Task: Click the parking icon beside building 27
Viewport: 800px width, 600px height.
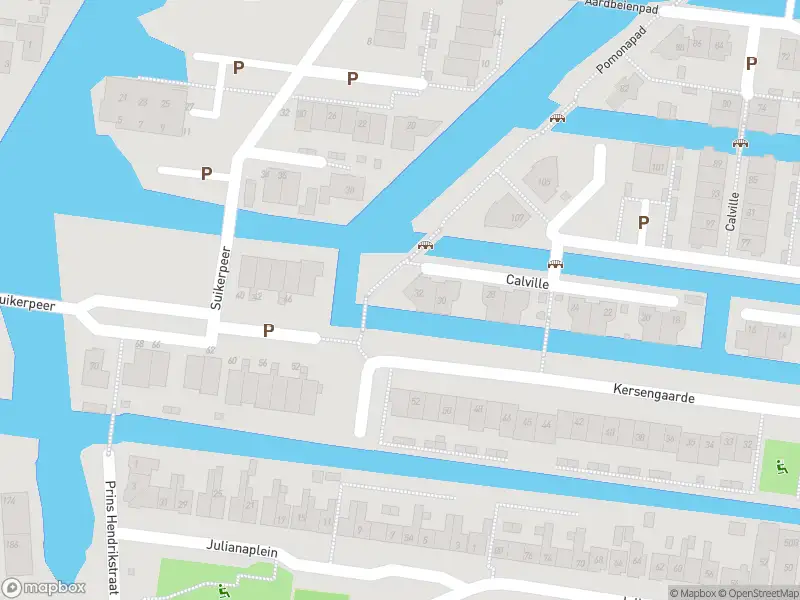Action: (x=238, y=67)
